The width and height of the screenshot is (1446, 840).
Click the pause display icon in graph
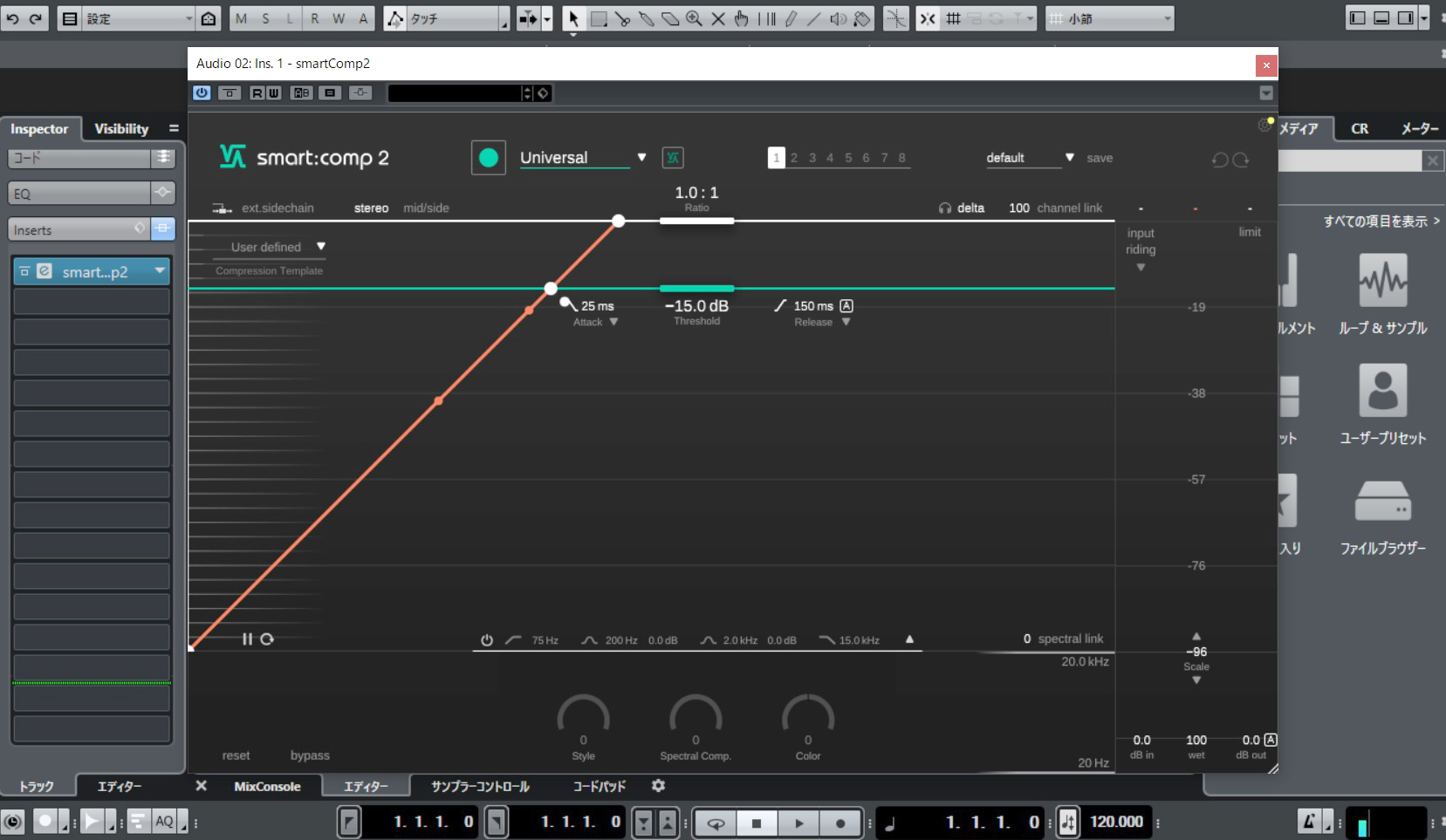247,639
